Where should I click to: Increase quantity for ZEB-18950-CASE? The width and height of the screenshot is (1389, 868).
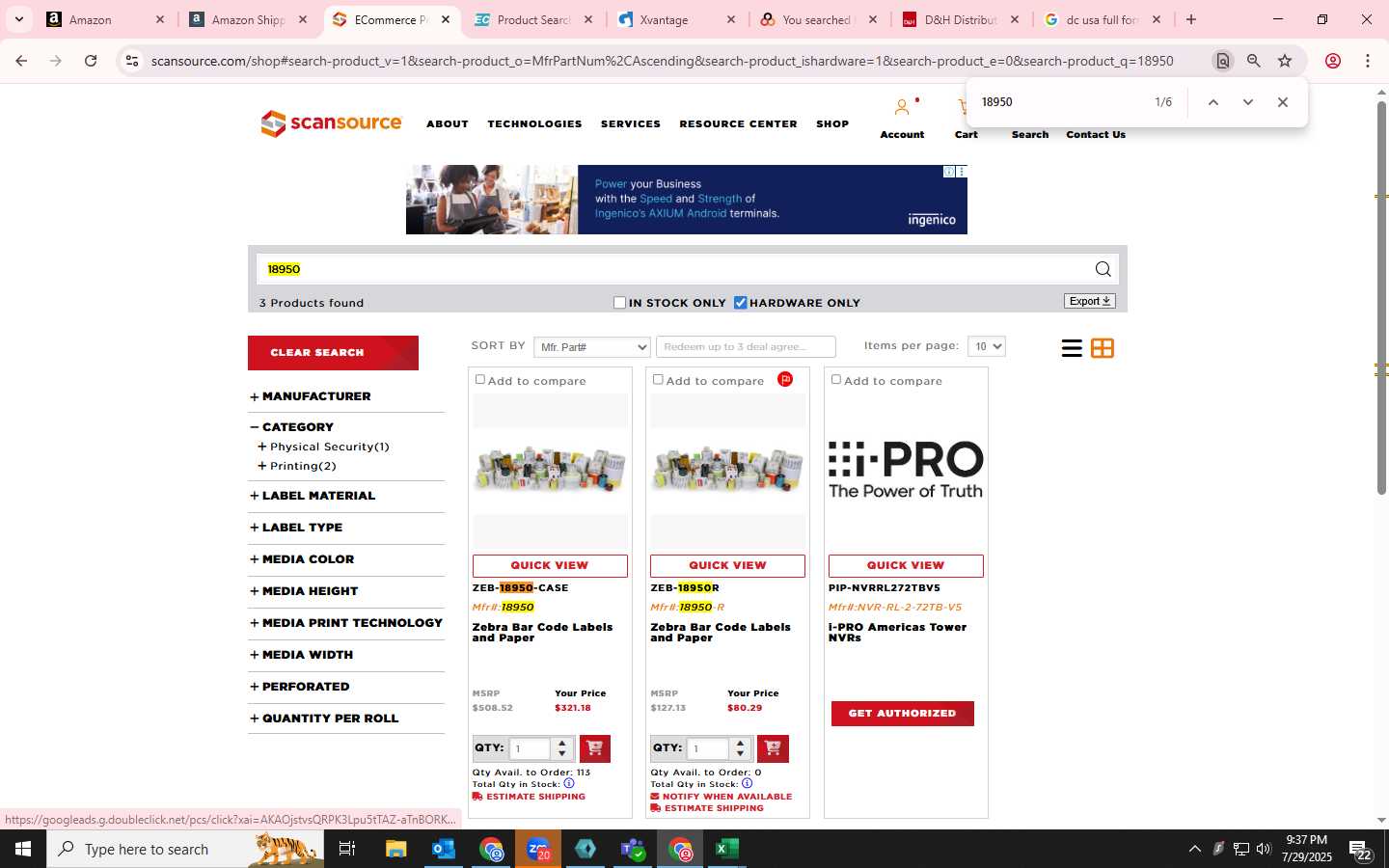562,743
